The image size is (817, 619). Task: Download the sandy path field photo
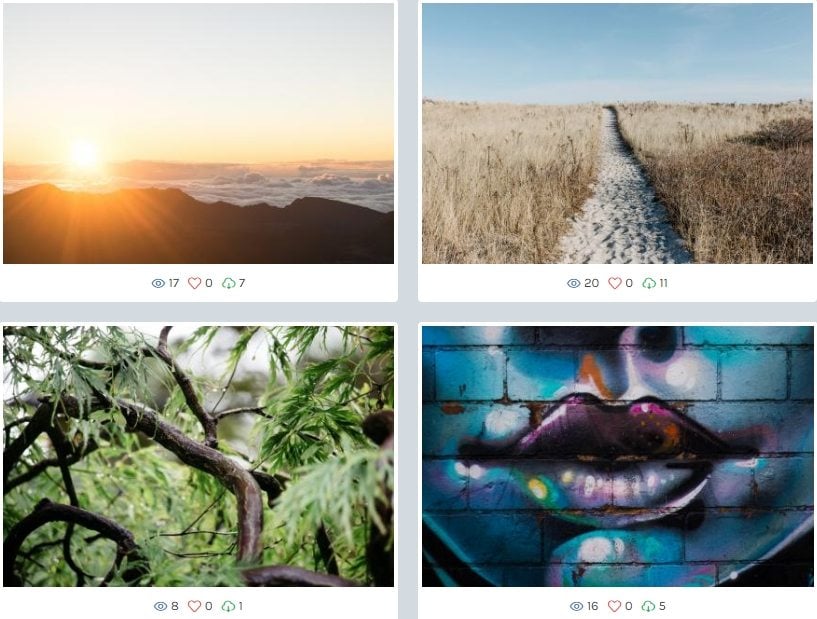(x=649, y=283)
